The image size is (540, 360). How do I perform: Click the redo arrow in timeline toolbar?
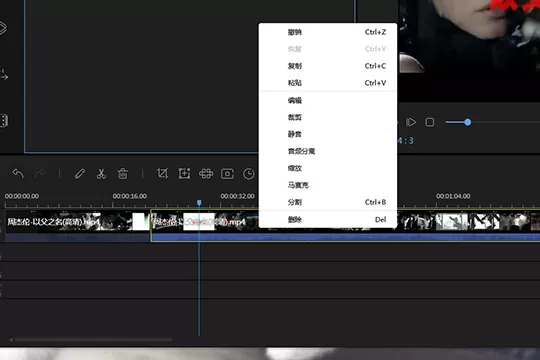coord(40,174)
